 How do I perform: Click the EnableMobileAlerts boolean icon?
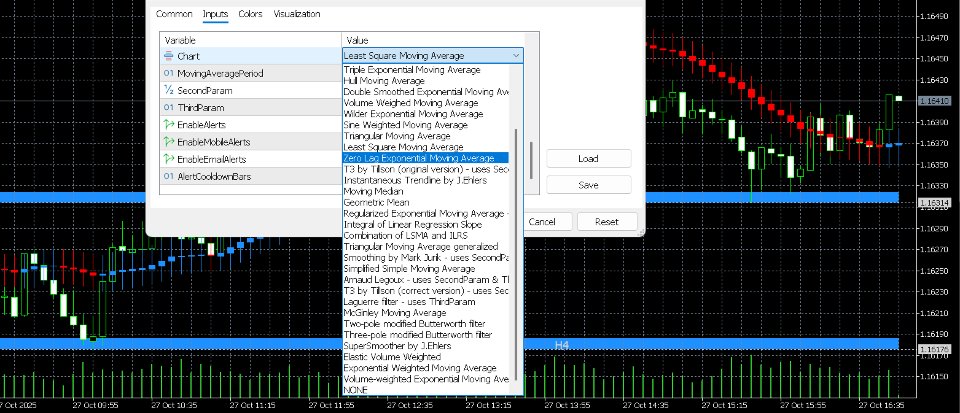tap(169, 142)
